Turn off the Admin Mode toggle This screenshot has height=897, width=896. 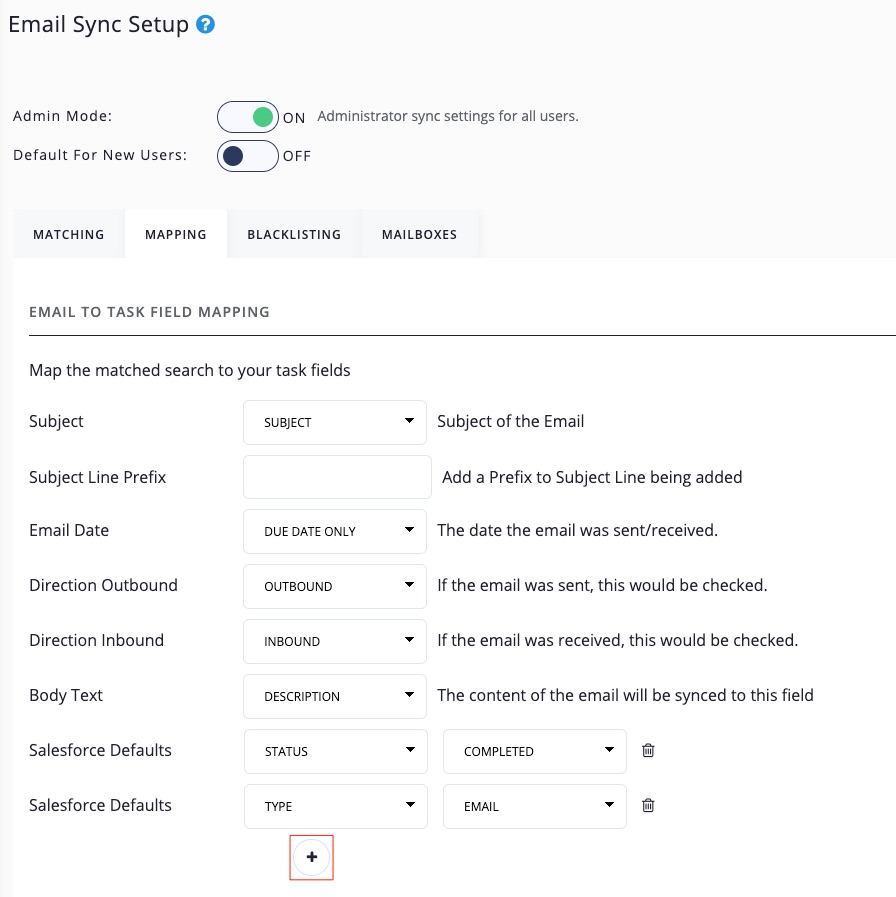click(247, 117)
